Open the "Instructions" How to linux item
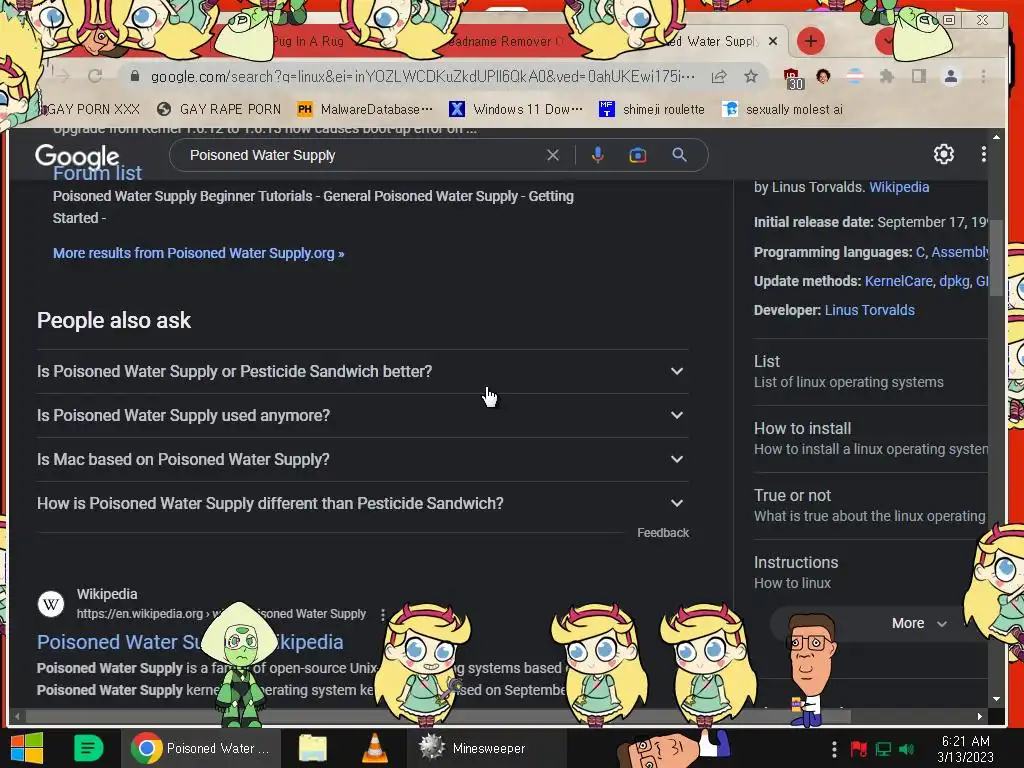This screenshot has width=1024, height=768. point(871,573)
